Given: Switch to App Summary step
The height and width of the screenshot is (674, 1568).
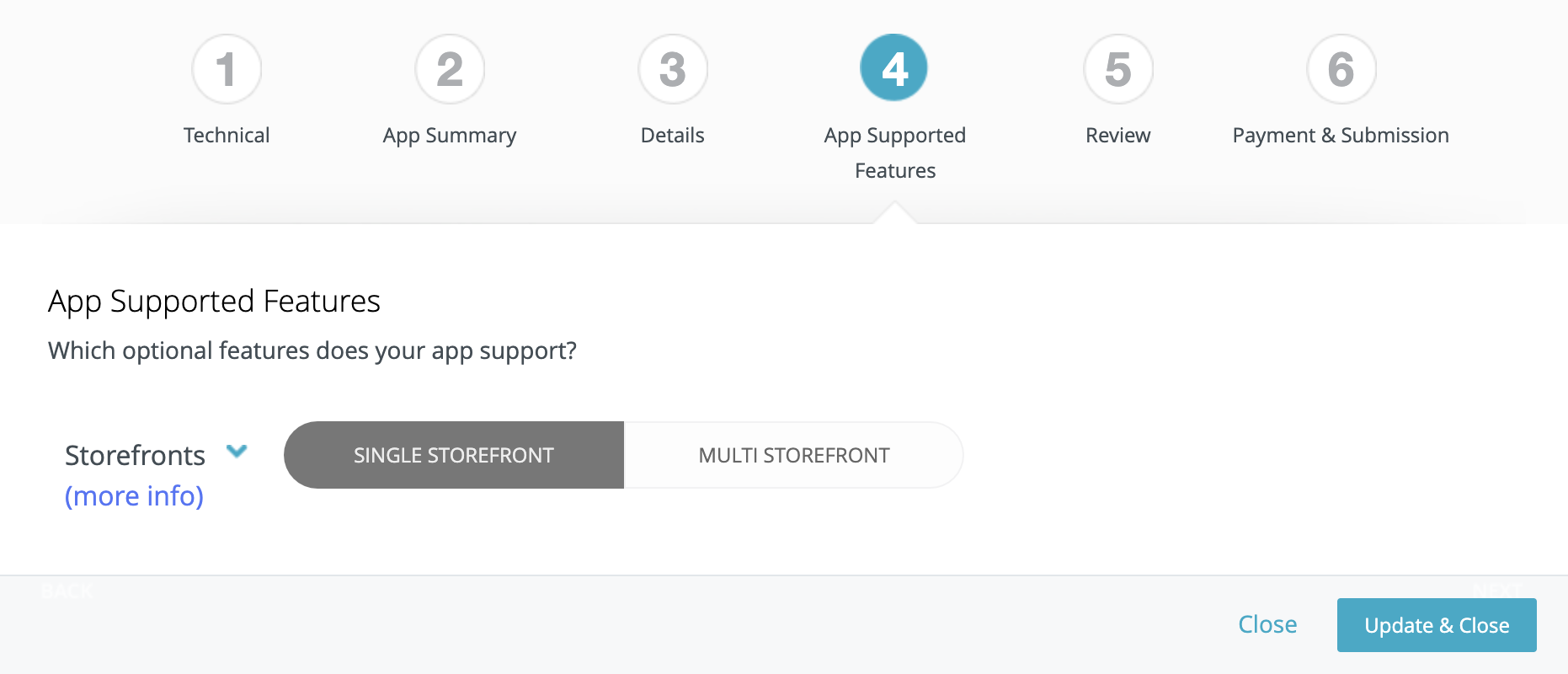Looking at the screenshot, I should pyautogui.click(x=450, y=134).
